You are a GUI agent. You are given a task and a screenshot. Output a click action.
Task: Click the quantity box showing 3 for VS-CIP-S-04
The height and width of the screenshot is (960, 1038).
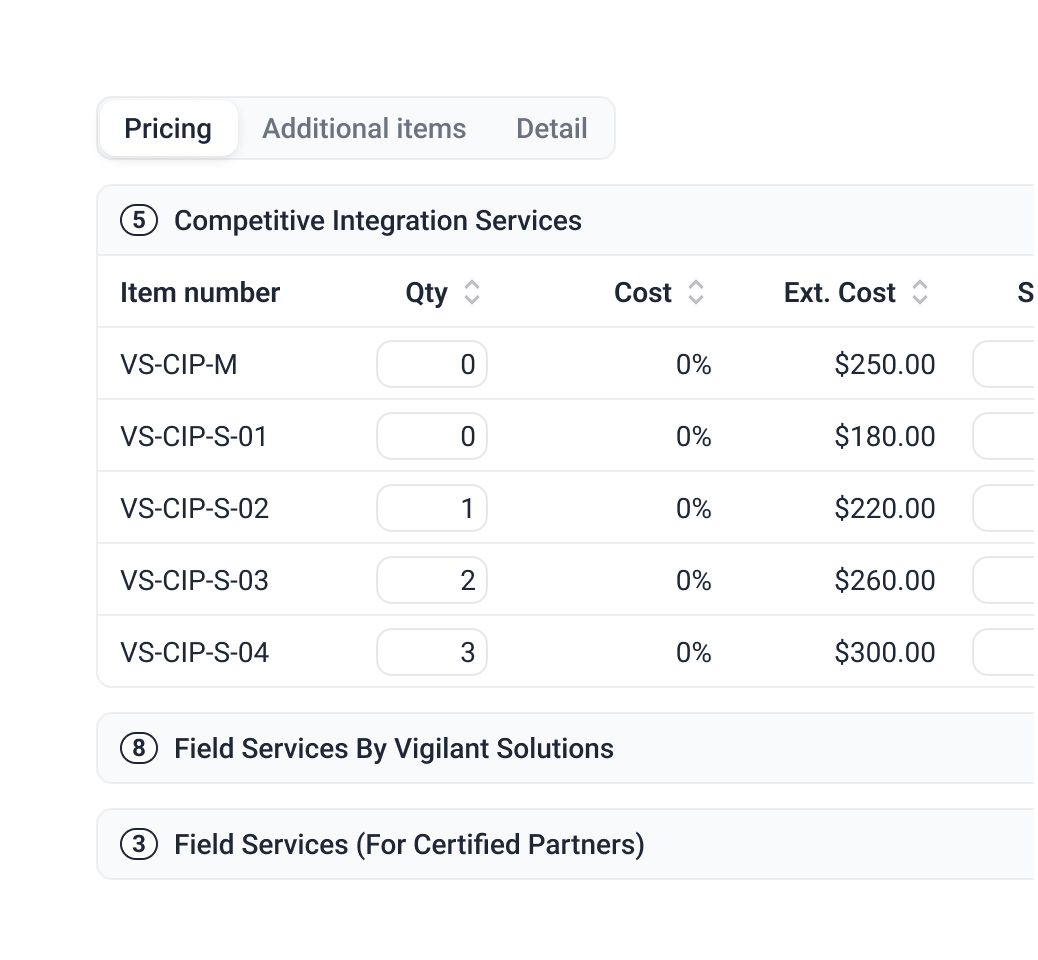click(431, 651)
